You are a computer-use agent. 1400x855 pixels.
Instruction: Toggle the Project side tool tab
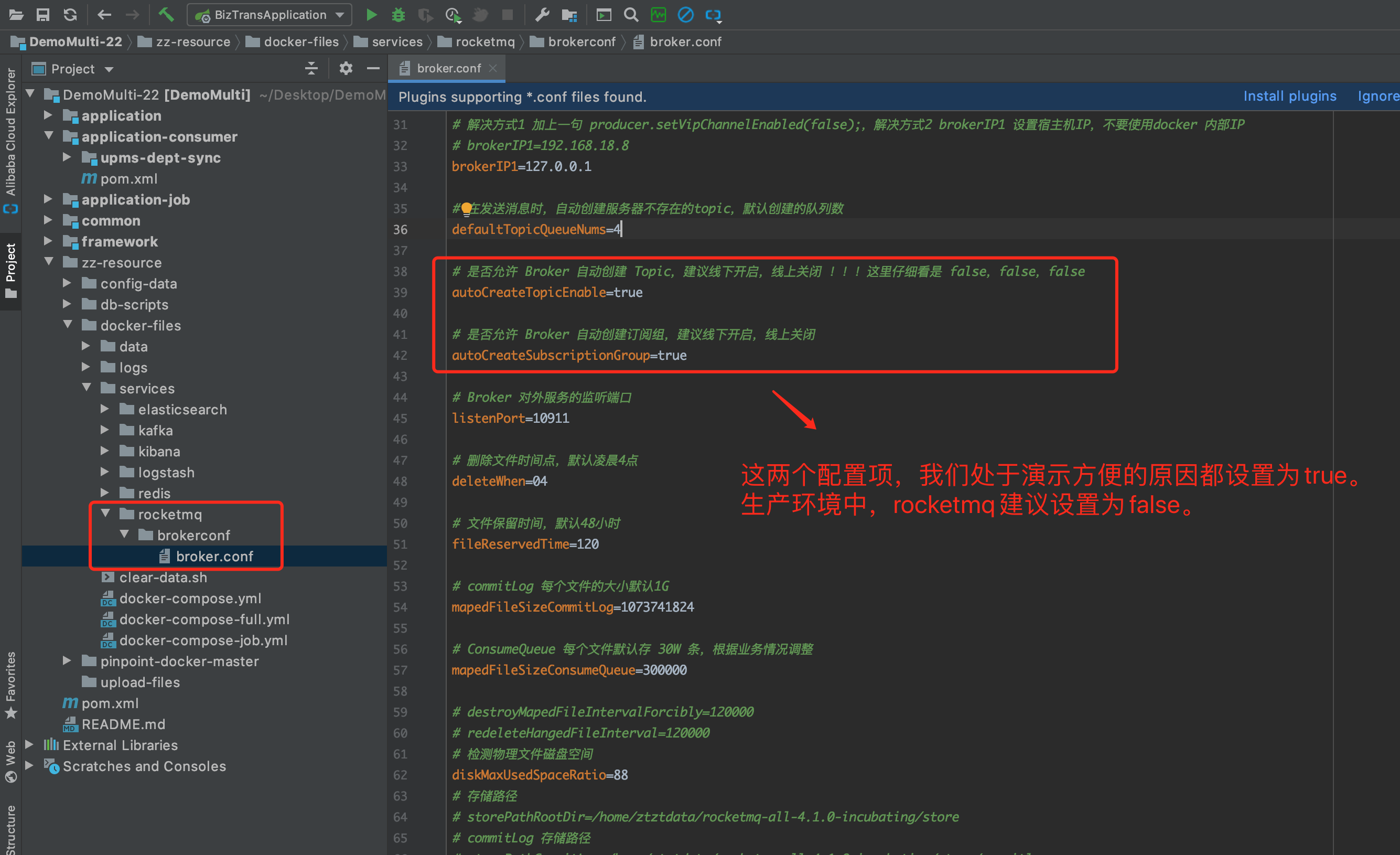pos(10,271)
